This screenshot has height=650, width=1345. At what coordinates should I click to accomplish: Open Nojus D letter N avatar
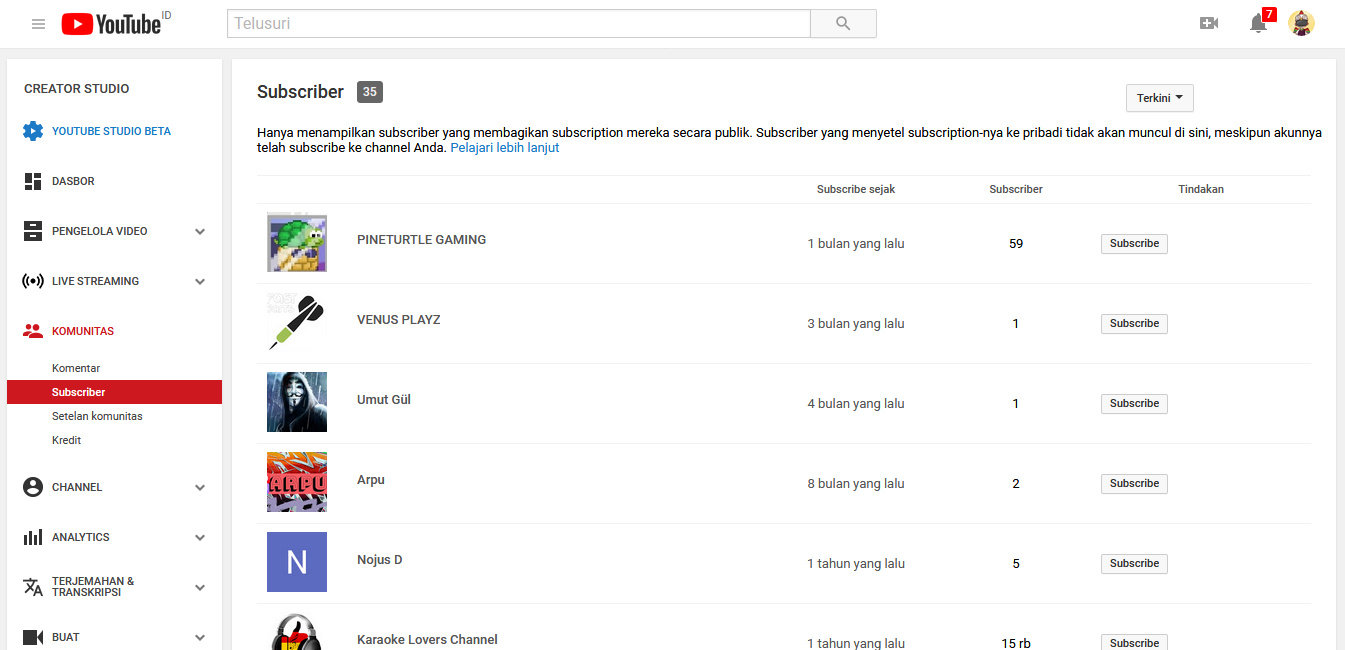tap(297, 562)
